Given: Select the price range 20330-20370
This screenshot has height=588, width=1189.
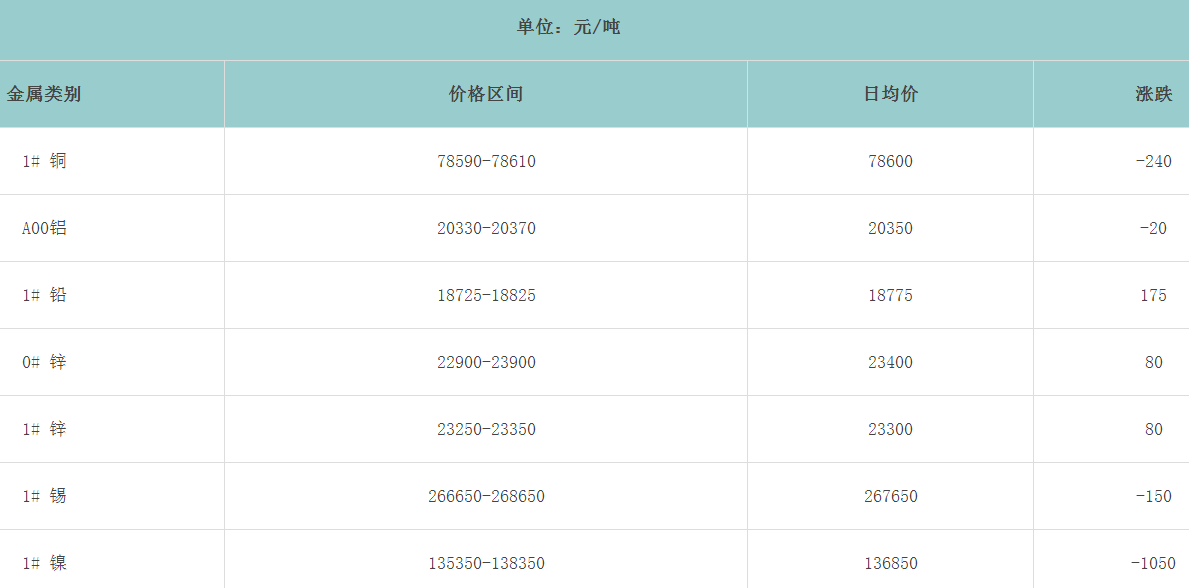Looking at the screenshot, I should click(x=486, y=228).
